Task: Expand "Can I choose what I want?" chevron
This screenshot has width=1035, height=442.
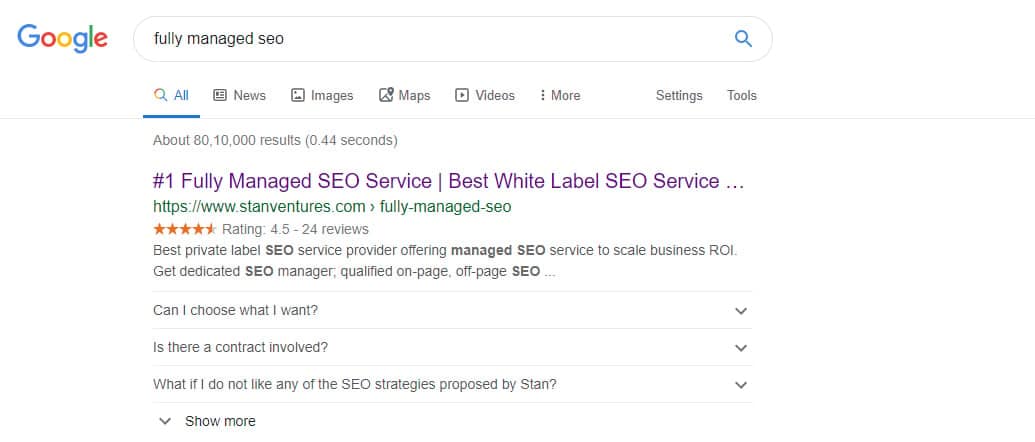Action: (741, 311)
